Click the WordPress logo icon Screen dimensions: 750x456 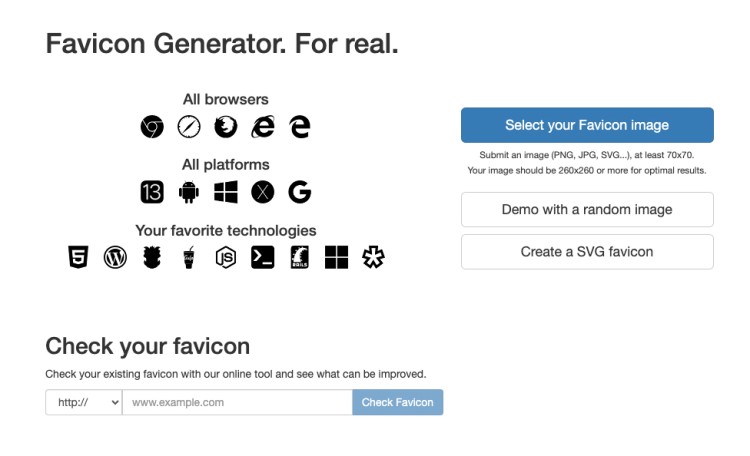(x=115, y=258)
